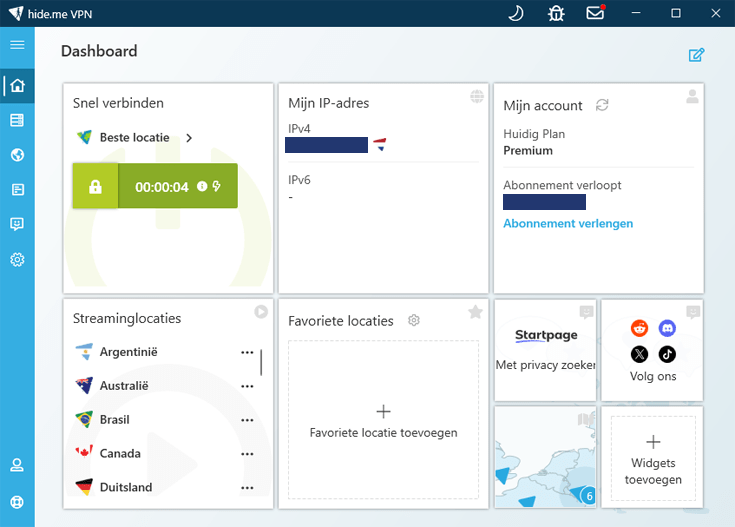This screenshot has height=527, width=735.
Task: Open more options for Argentinië
Action: click(x=247, y=352)
